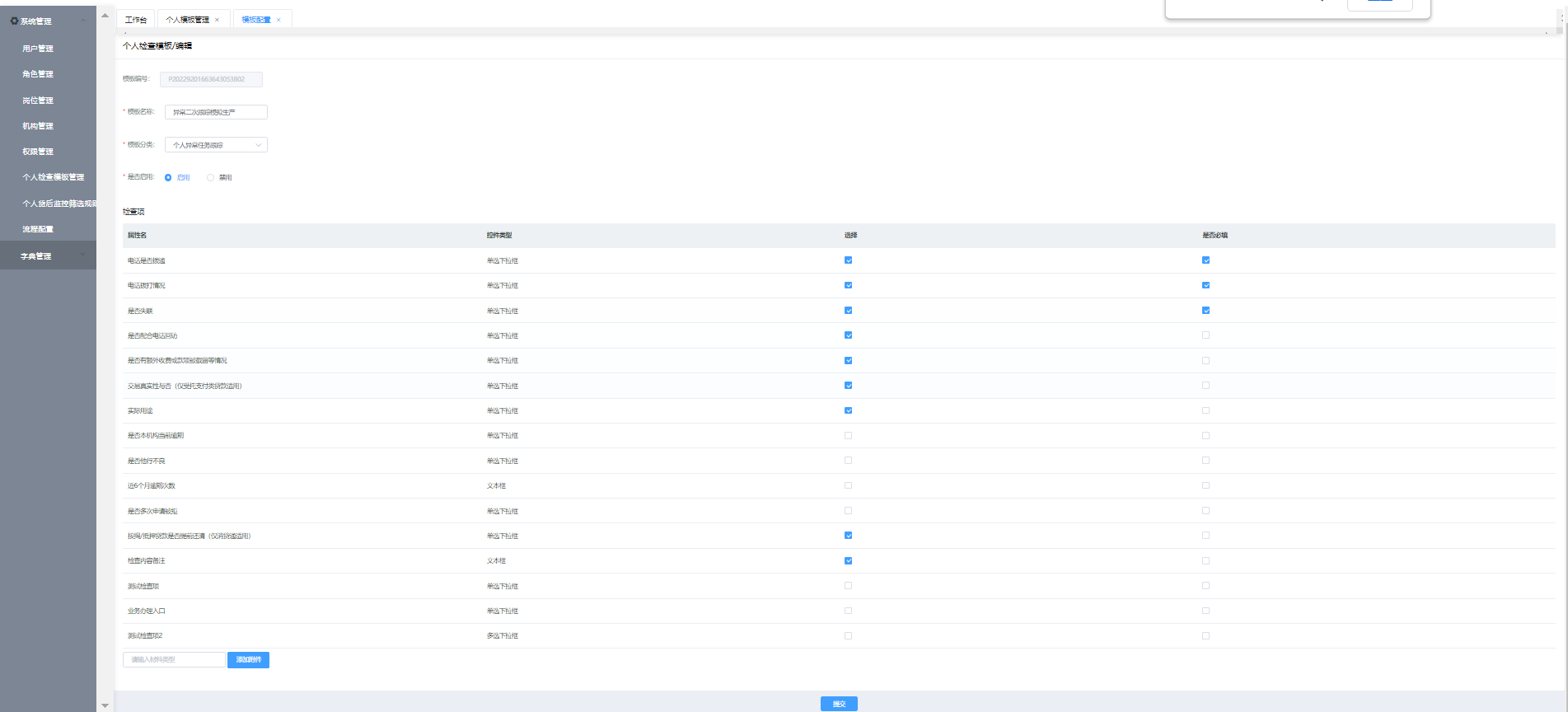
Task: Click 多选下拉框 in 测试检查项2 row
Action: point(503,636)
